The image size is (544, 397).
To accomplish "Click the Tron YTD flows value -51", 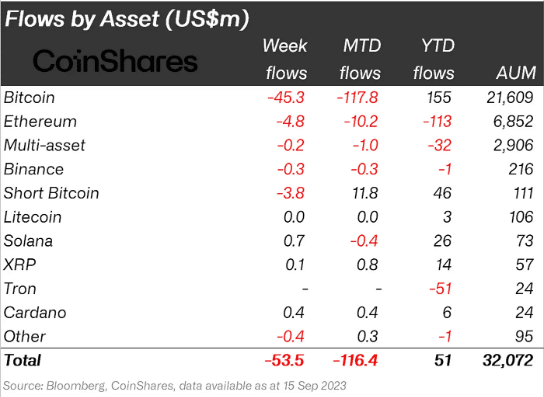I will coord(440,289).
